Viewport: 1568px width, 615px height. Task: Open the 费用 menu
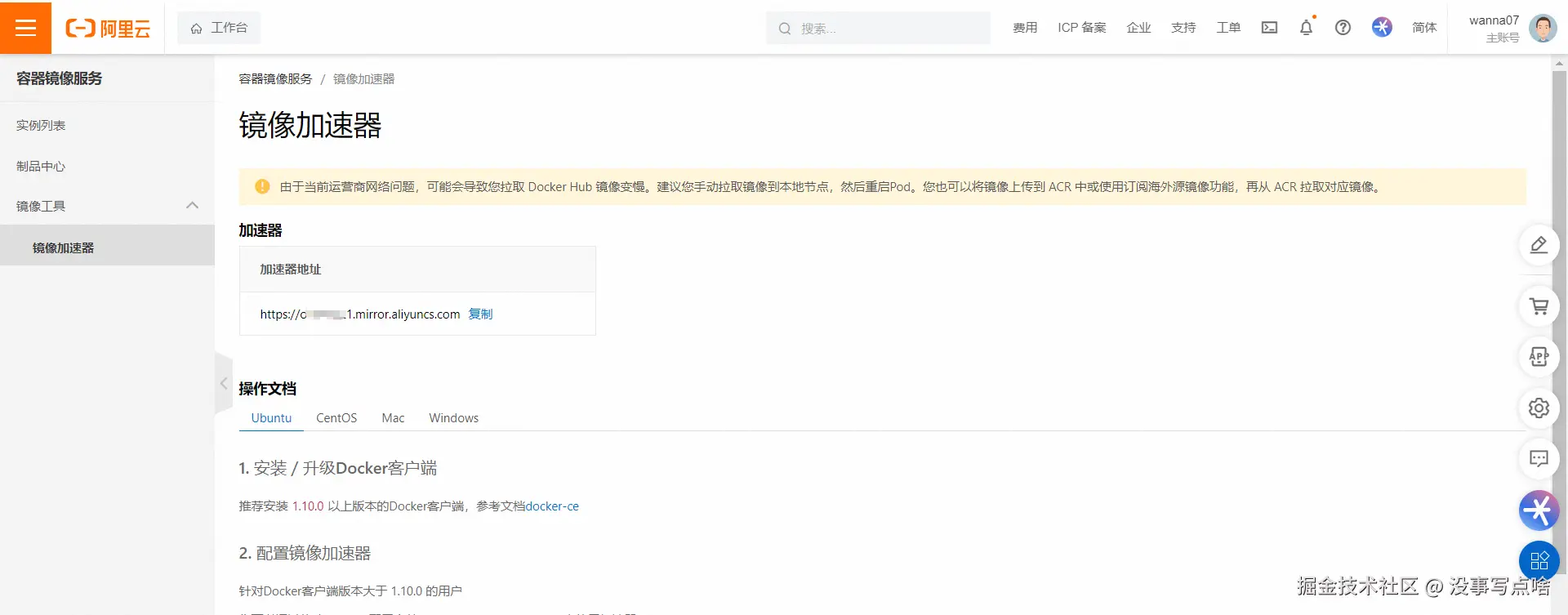coord(1025,28)
